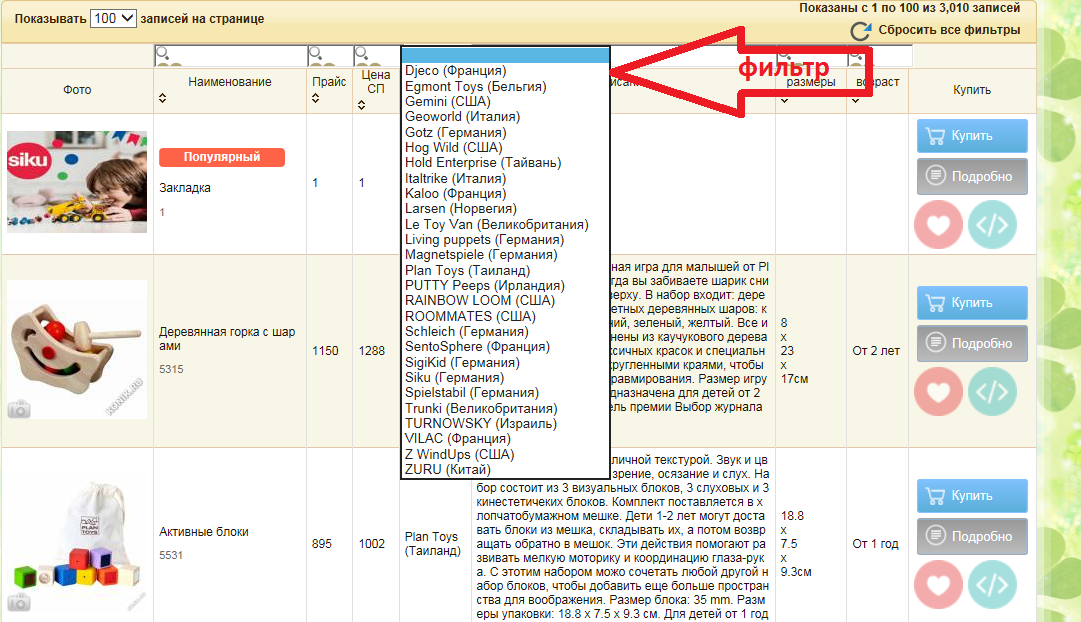
Task: Open the wooden slide product photo
Action: 77,350
